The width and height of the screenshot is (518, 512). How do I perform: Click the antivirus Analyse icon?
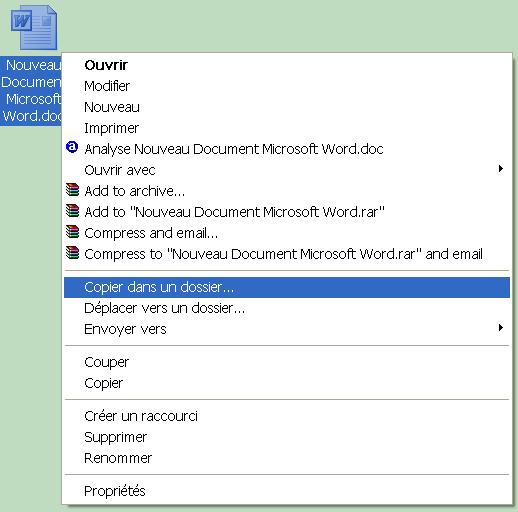pyautogui.click(x=72, y=147)
